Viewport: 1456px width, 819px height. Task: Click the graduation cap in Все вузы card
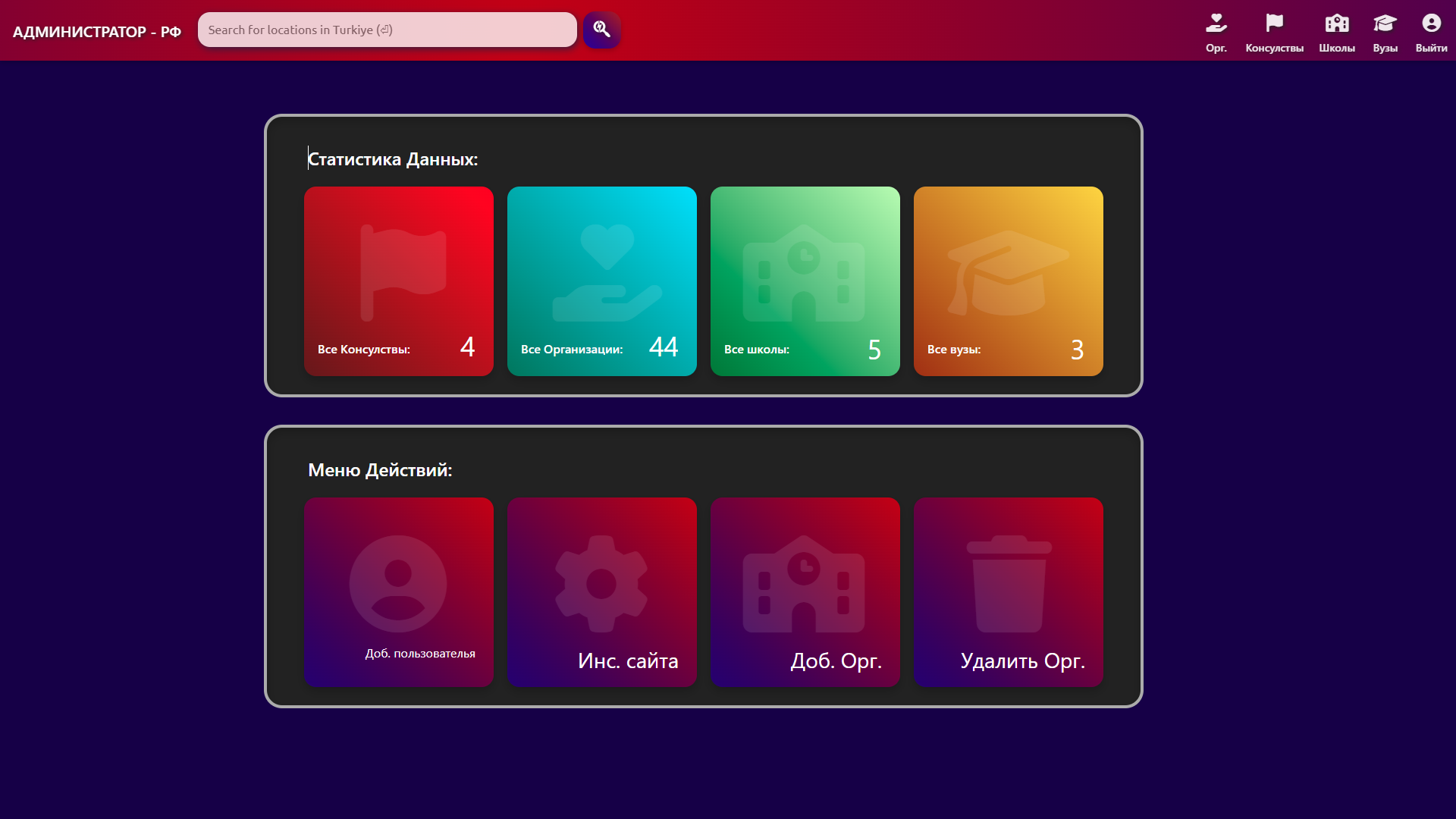pyautogui.click(x=1008, y=273)
